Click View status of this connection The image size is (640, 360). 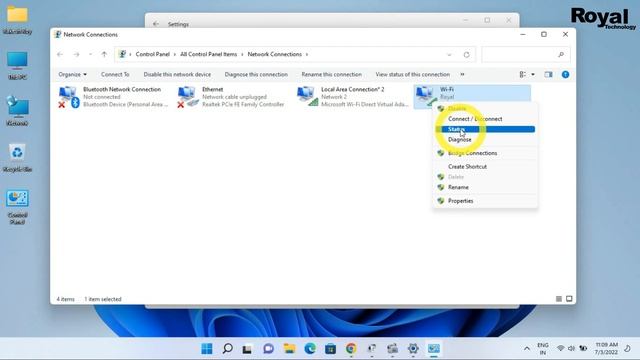[x=412, y=74]
